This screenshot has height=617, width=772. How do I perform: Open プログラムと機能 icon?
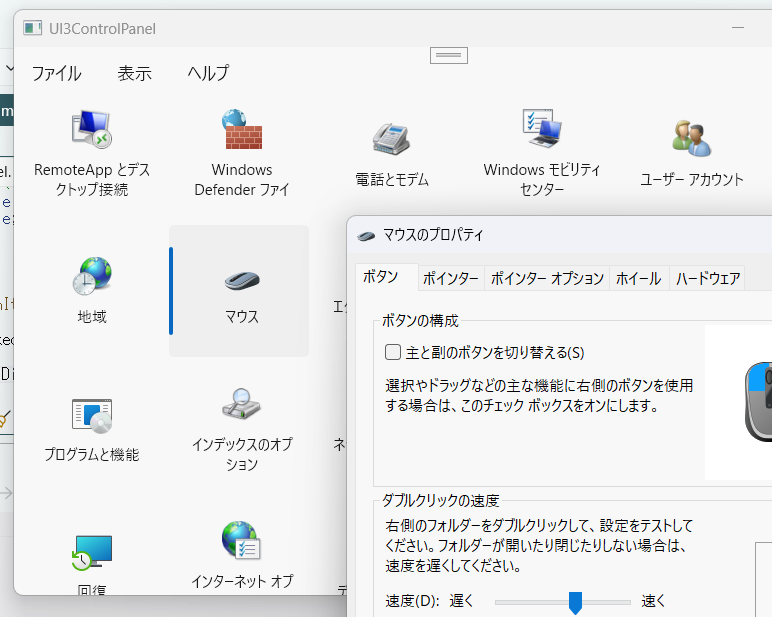[x=91, y=414]
